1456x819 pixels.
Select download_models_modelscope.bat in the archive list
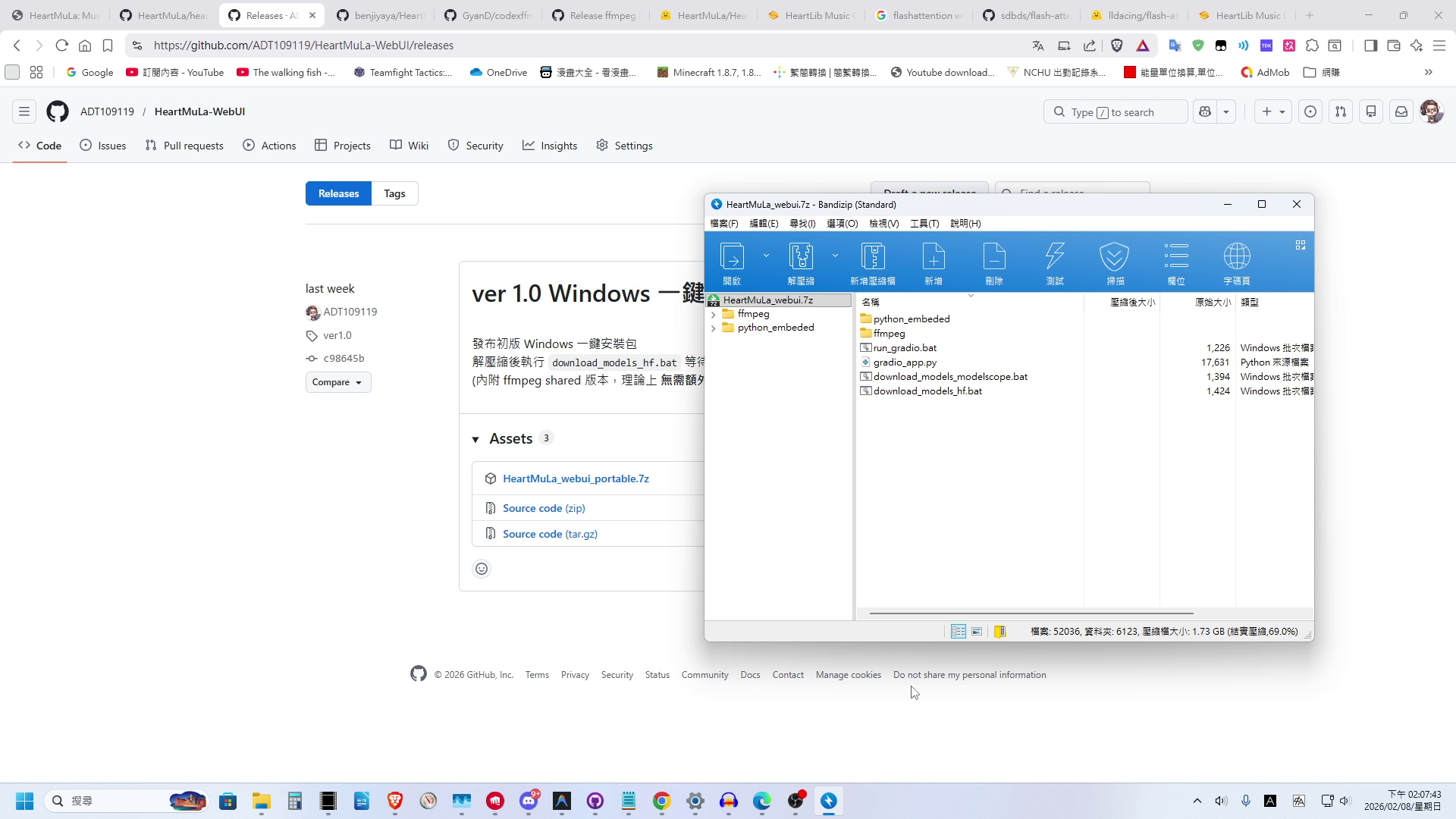pos(950,377)
